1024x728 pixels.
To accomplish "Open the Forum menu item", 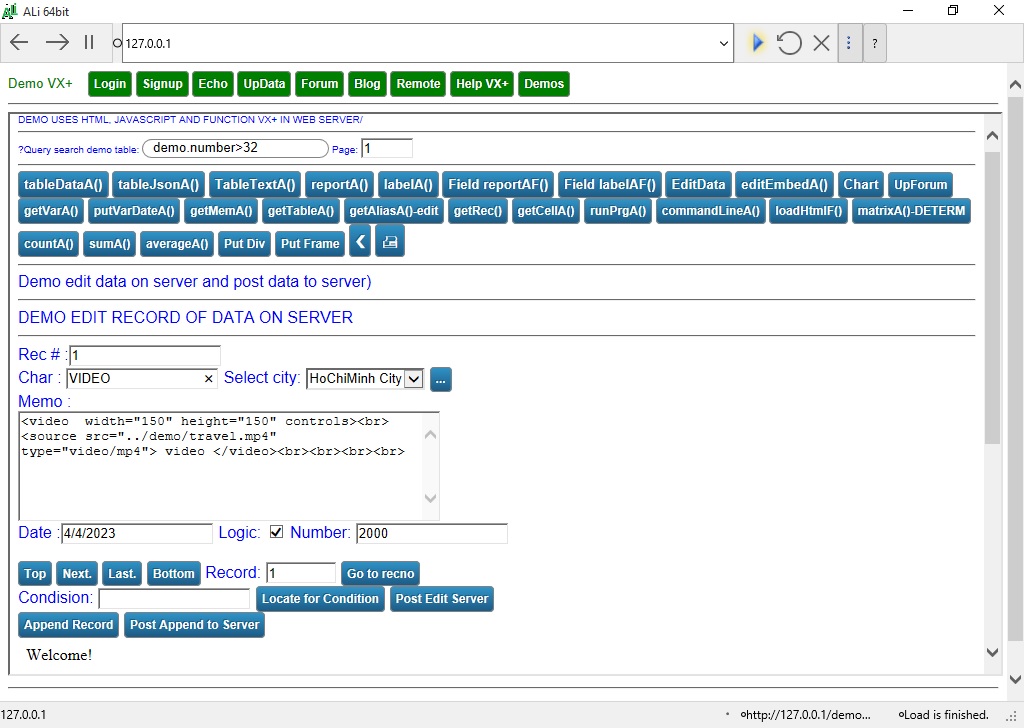I will [319, 84].
